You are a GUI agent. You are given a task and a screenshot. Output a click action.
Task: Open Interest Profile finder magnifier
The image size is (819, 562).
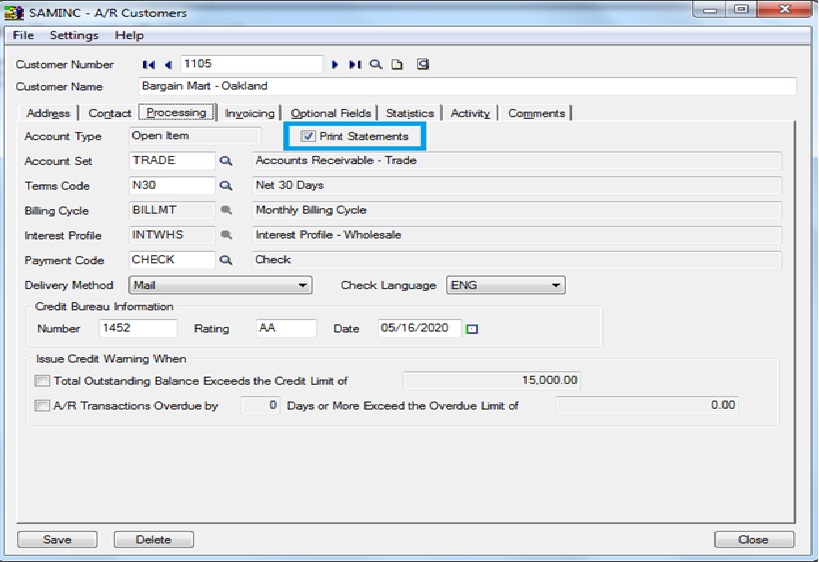click(x=226, y=235)
